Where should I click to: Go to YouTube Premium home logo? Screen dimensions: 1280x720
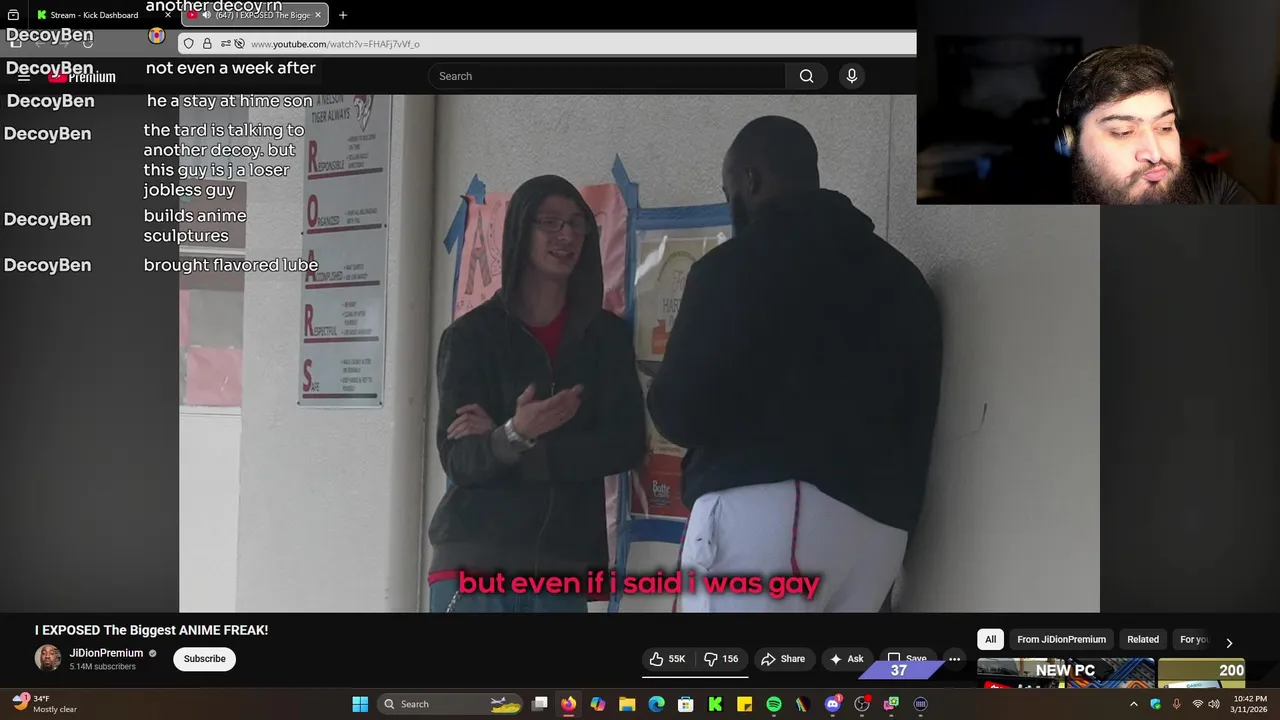click(83, 76)
